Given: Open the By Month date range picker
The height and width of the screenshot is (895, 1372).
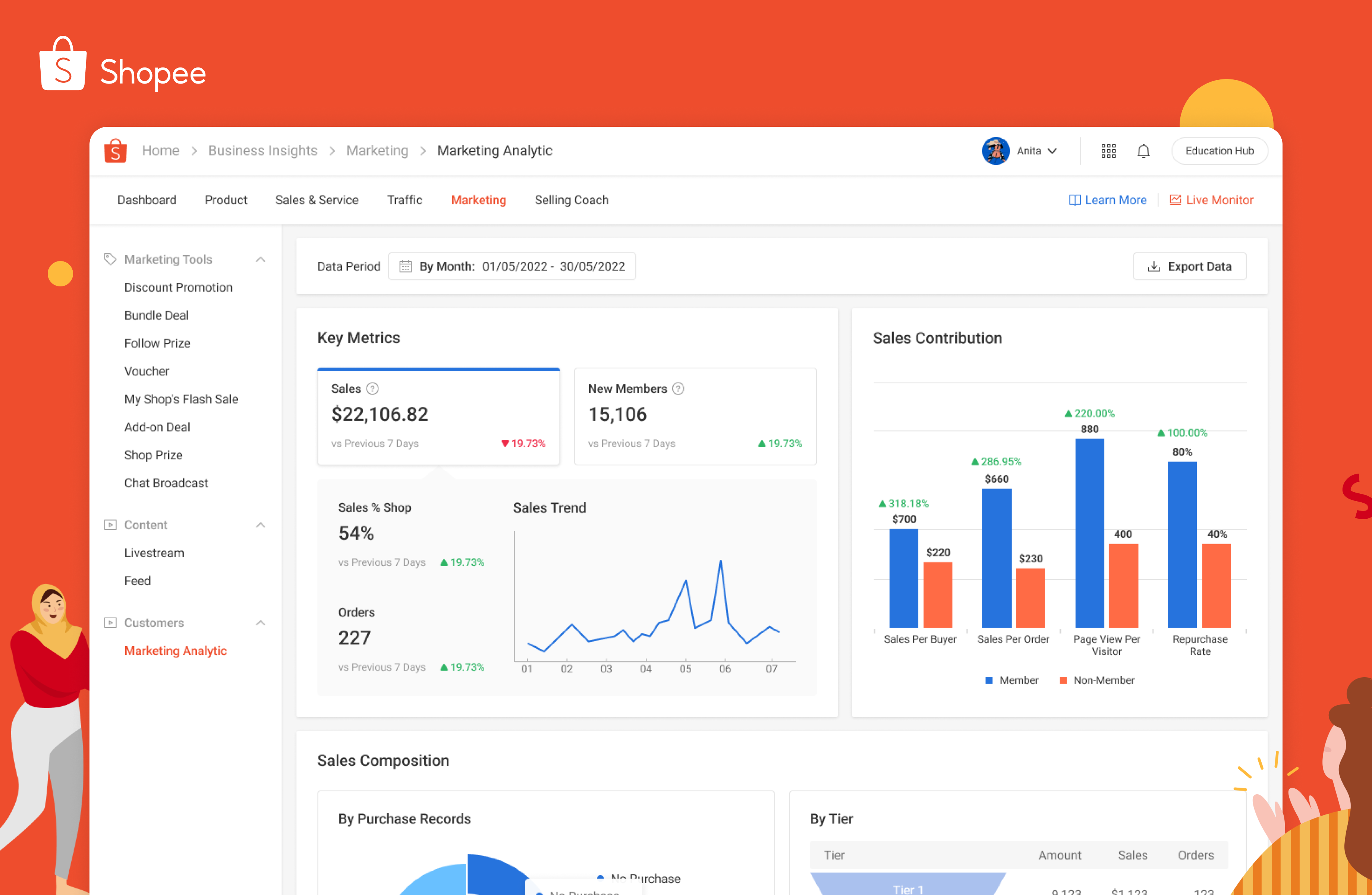Looking at the screenshot, I should [x=512, y=266].
